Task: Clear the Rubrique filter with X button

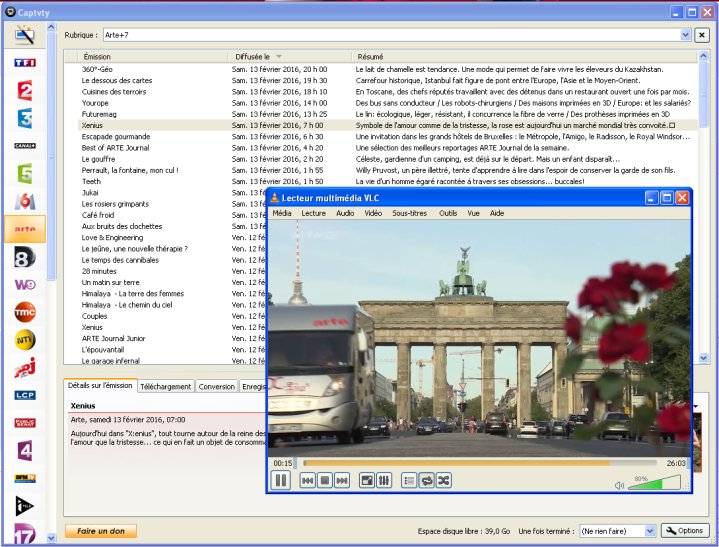Action: point(702,35)
